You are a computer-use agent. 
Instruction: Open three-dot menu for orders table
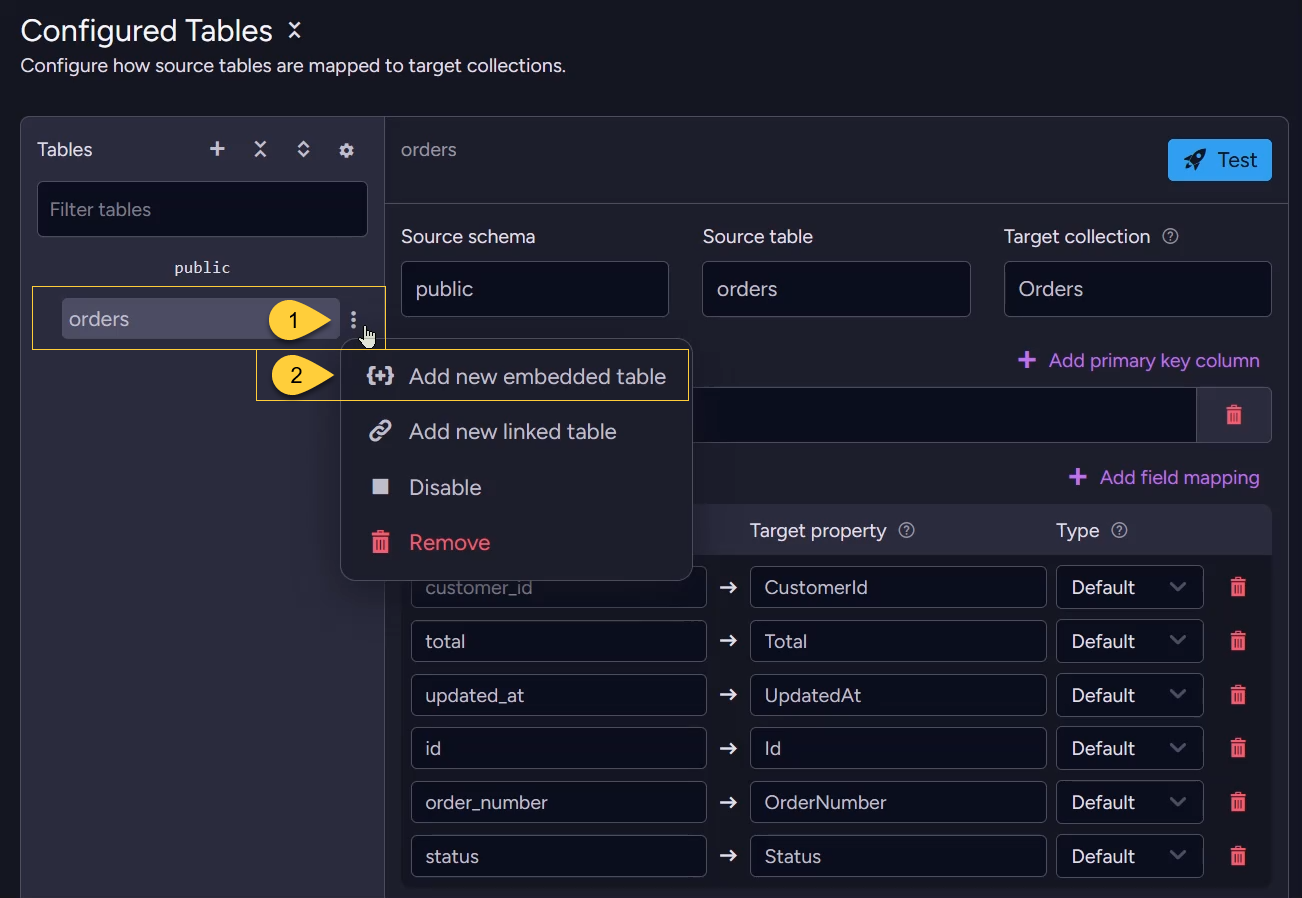point(353,319)
